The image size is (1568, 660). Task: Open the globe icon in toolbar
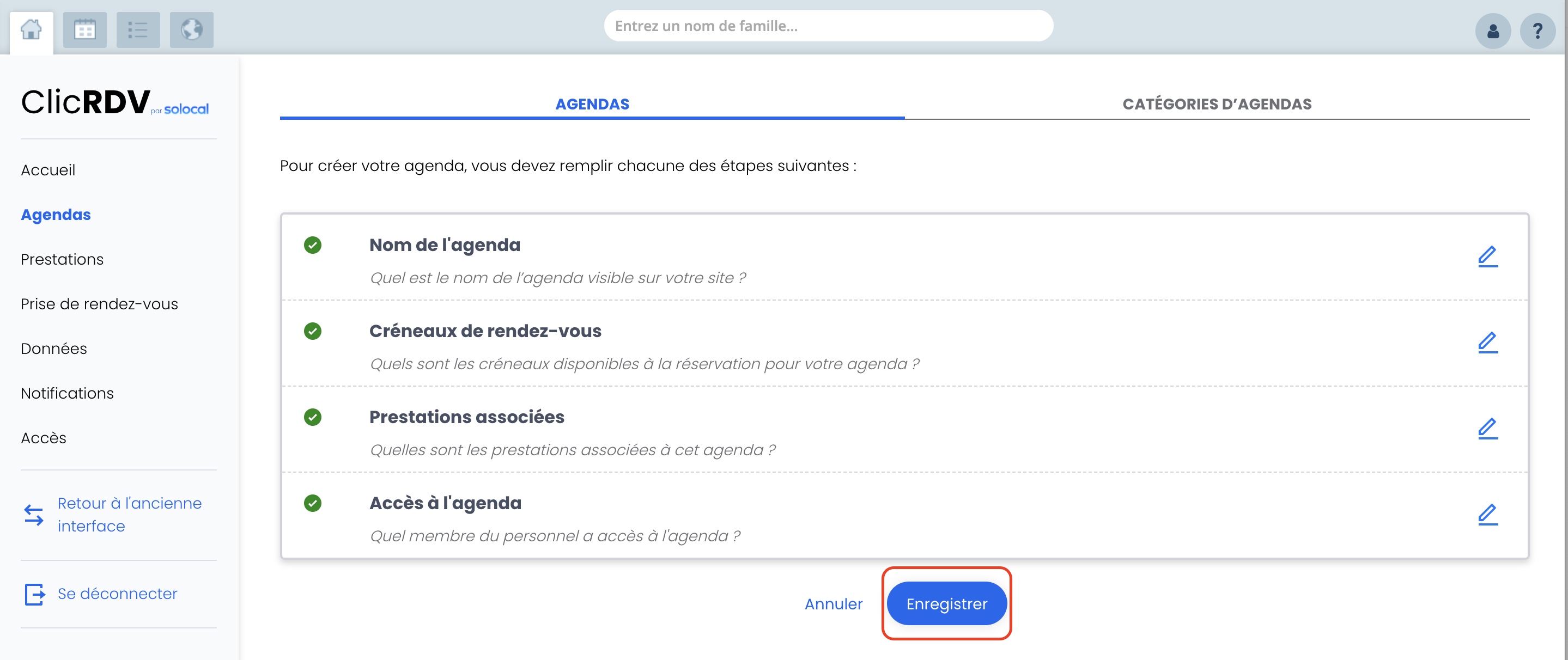[x=192, y=30]
